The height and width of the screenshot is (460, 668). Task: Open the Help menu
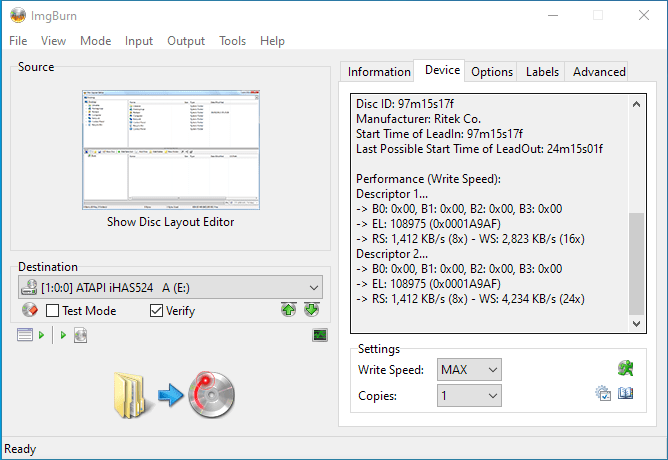pos(272,41)
